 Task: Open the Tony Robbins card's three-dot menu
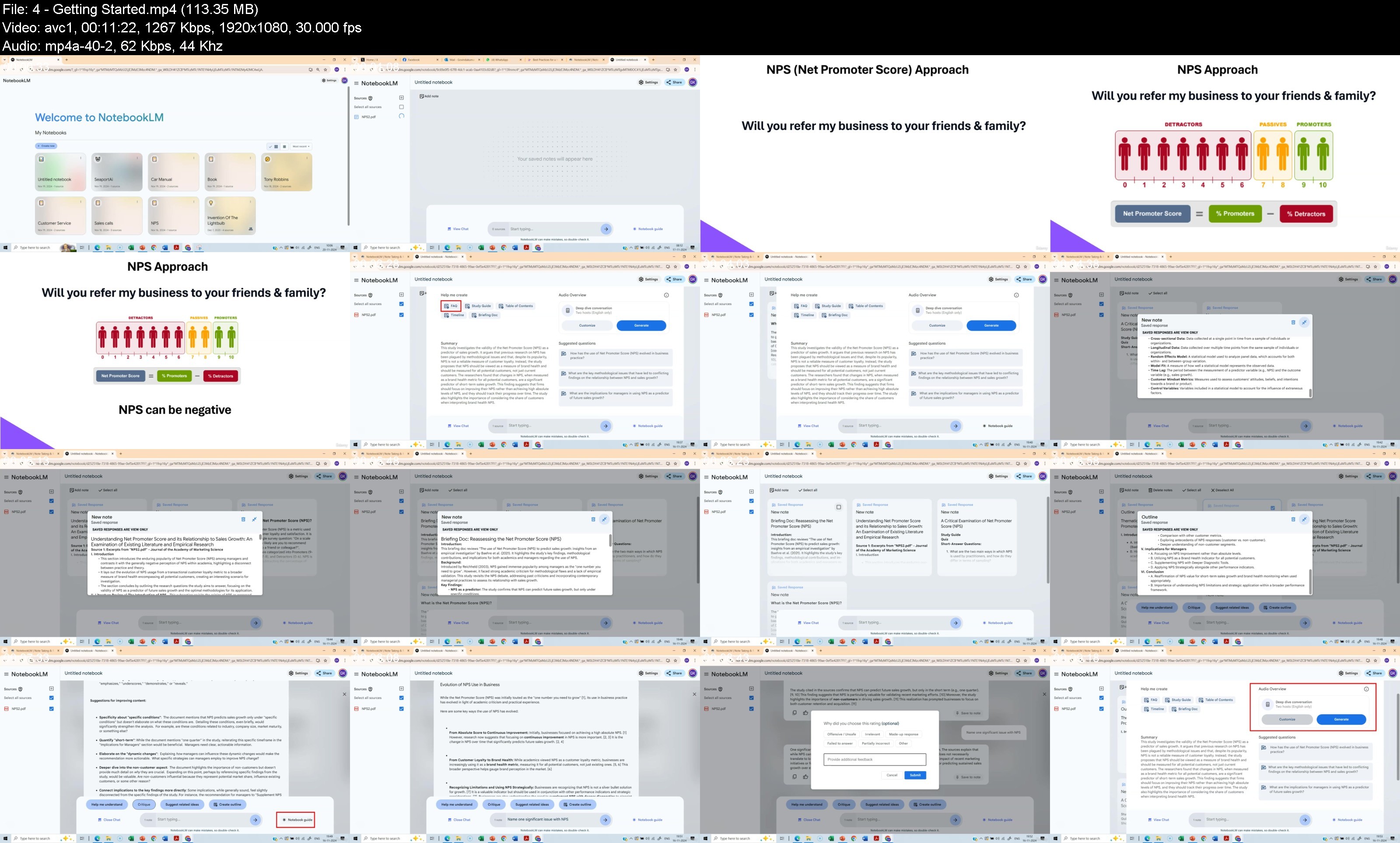point(307,158)
